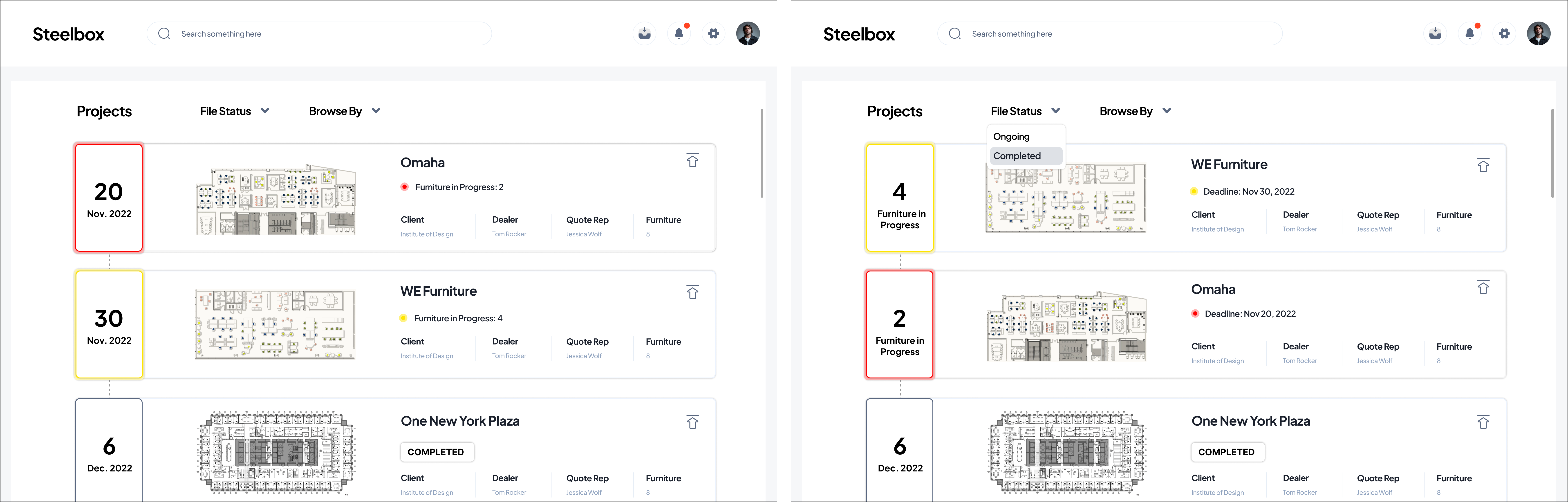Click Projects heading in right window
The image size is (1568, 502).
coord(895,111)
